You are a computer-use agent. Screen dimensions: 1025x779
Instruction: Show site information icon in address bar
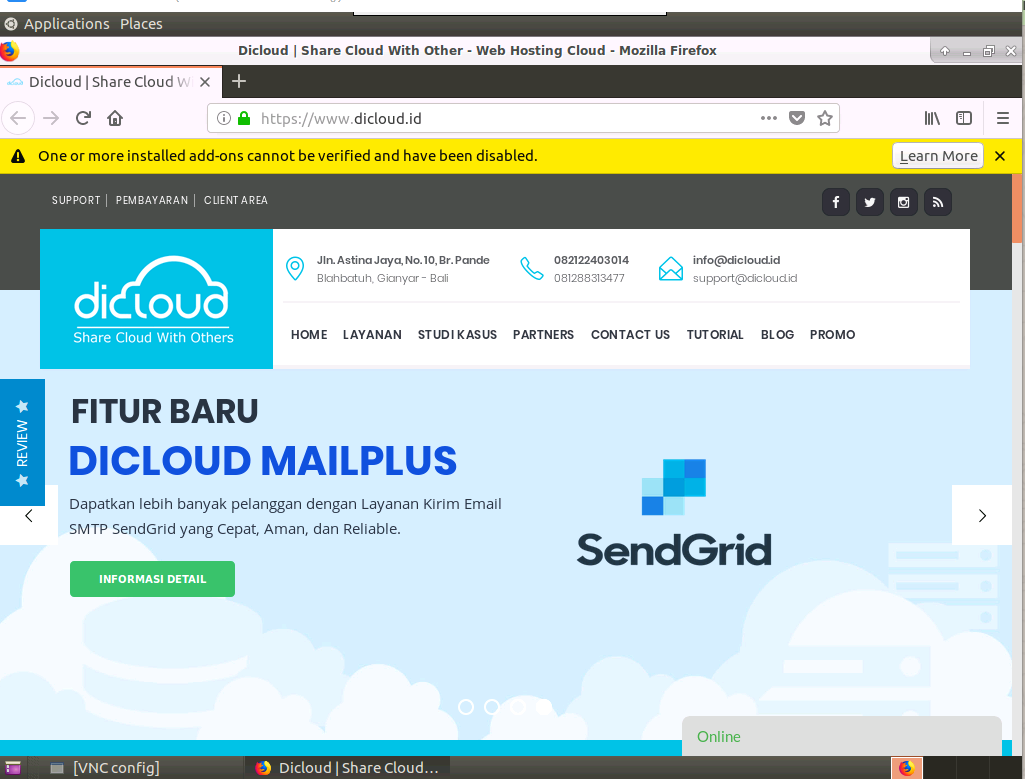point(224,118)
